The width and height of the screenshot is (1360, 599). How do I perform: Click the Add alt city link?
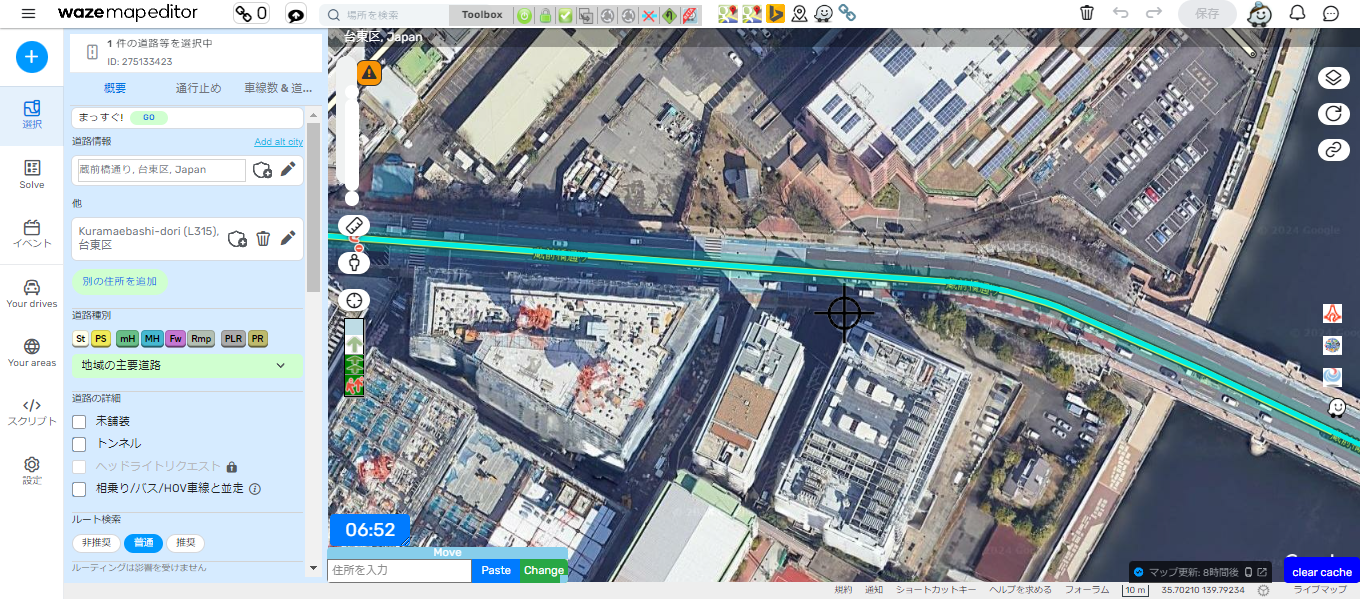(x=278, y=142)
